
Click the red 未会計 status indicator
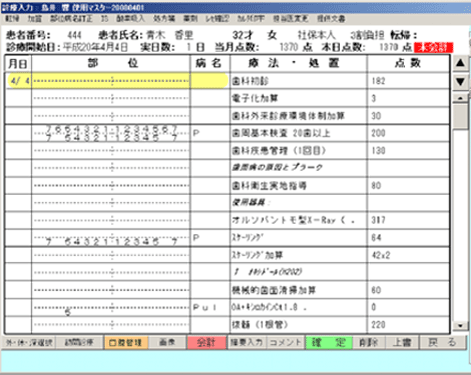433,47
